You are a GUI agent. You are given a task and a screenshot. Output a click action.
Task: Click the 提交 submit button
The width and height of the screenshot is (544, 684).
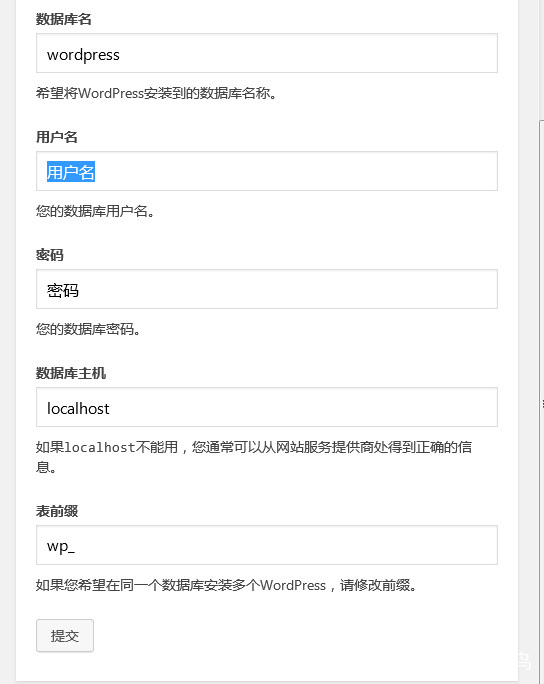pyautogui.click(x=65, y=636)
